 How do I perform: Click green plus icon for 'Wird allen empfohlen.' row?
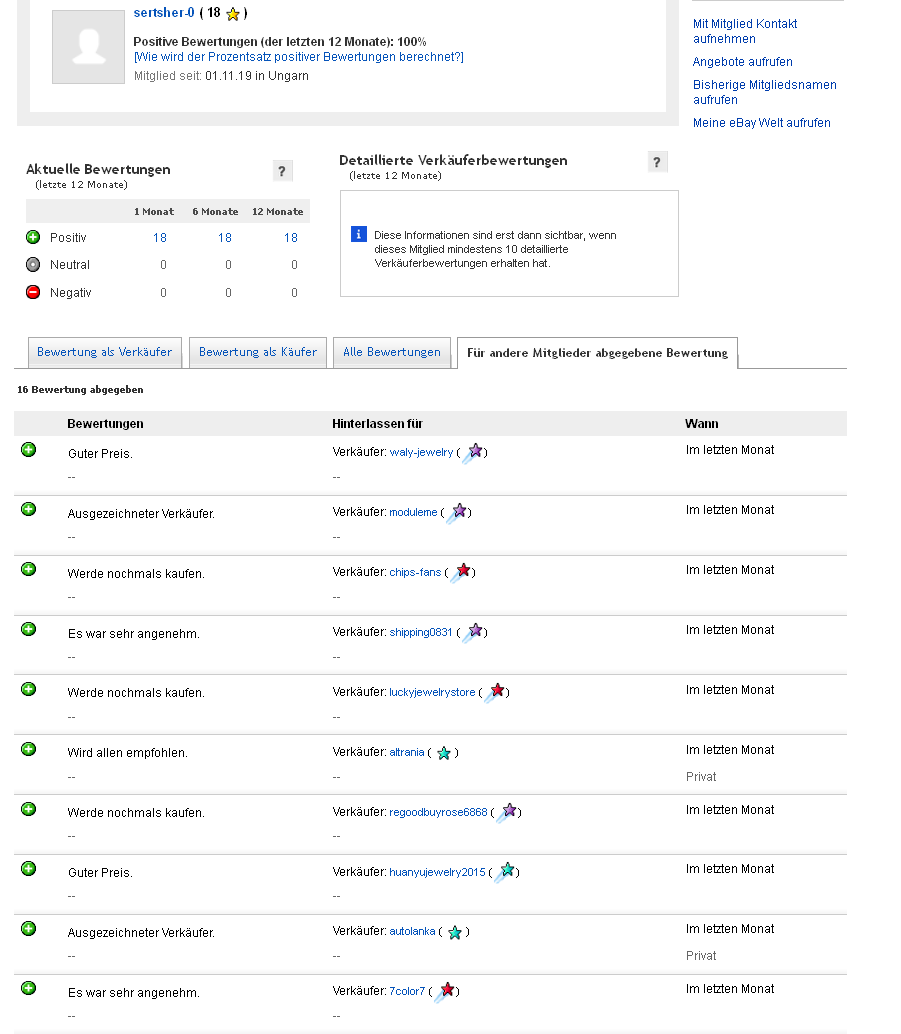tap(28, 749)
